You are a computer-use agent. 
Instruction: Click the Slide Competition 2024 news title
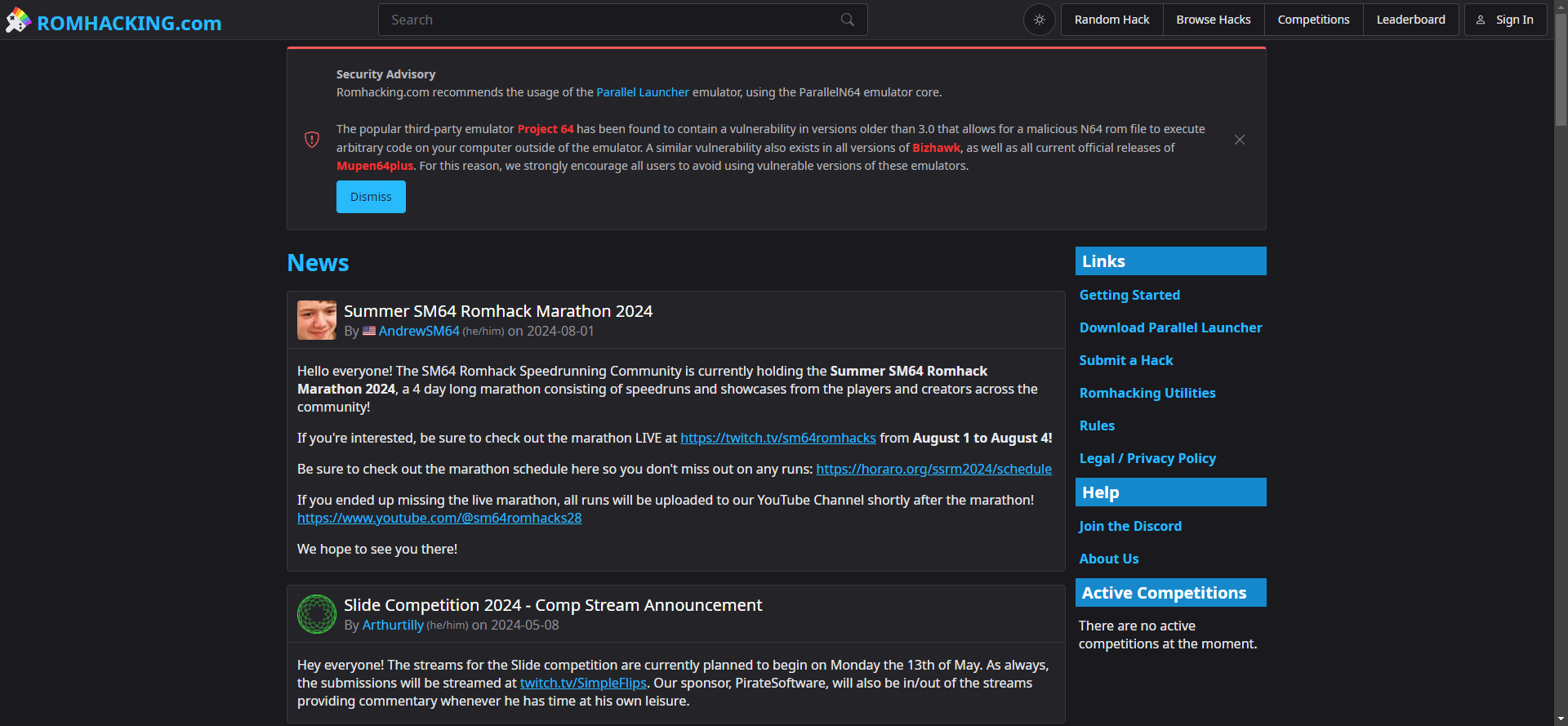tap(553, 605)
